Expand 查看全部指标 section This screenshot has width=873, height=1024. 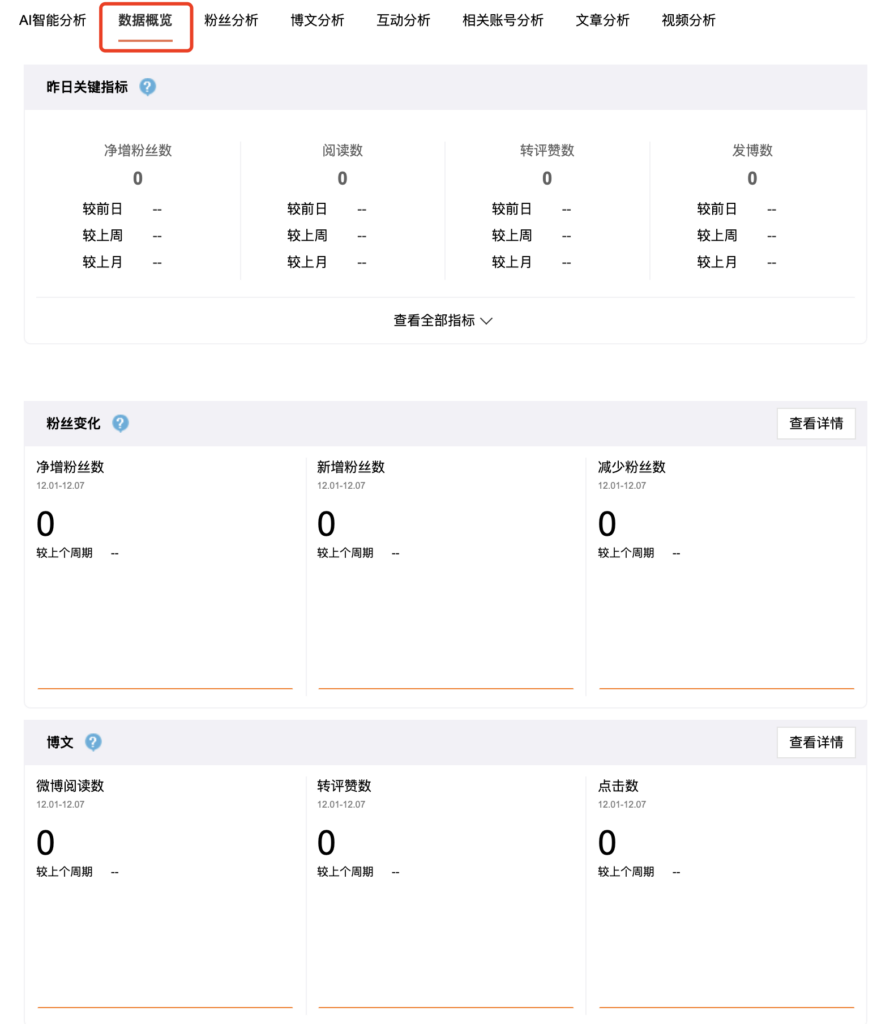click(443, 321)
